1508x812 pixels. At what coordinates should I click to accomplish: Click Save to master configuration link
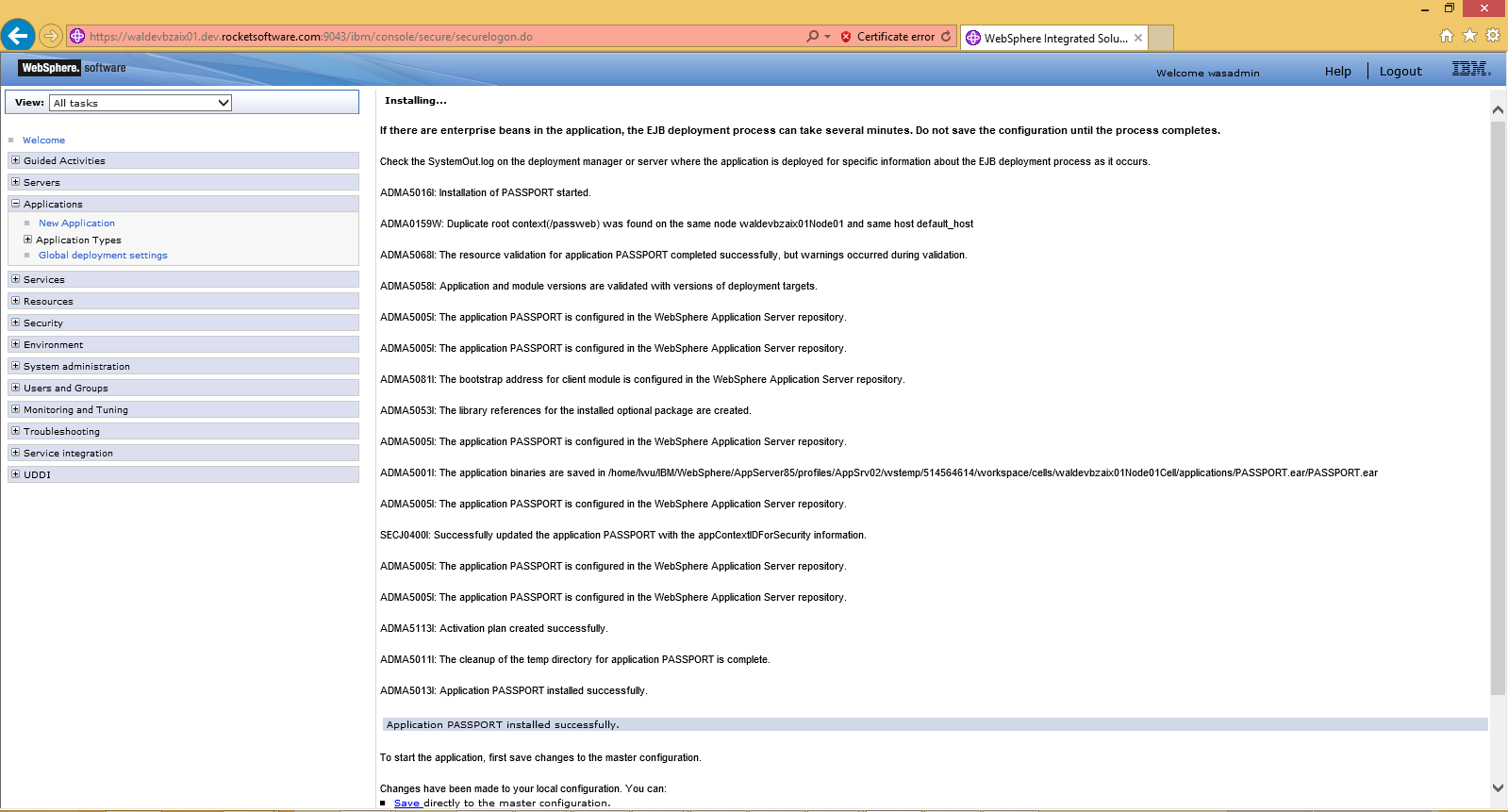[406, 804]
